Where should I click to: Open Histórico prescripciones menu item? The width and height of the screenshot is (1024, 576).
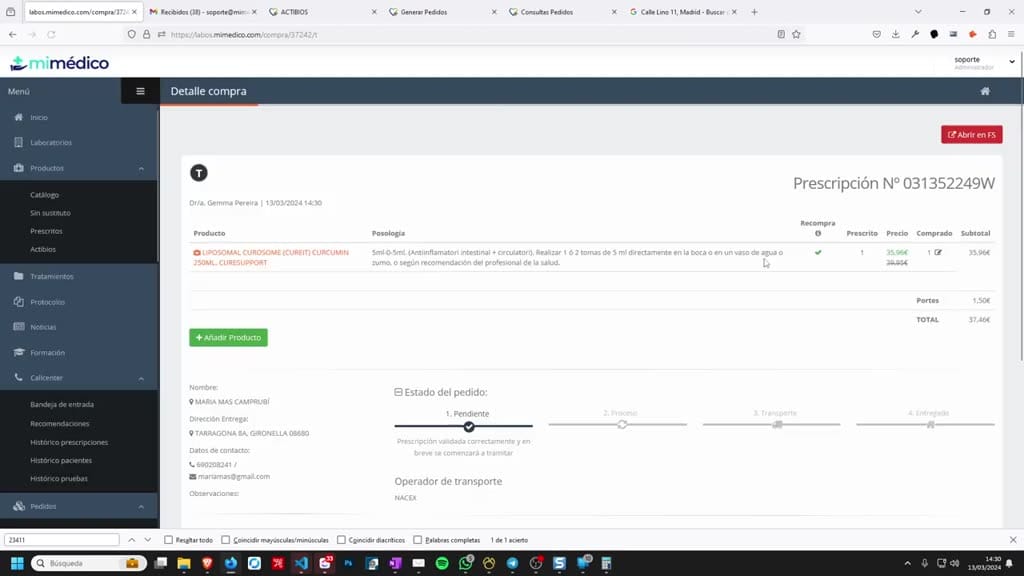click(69, 442)
